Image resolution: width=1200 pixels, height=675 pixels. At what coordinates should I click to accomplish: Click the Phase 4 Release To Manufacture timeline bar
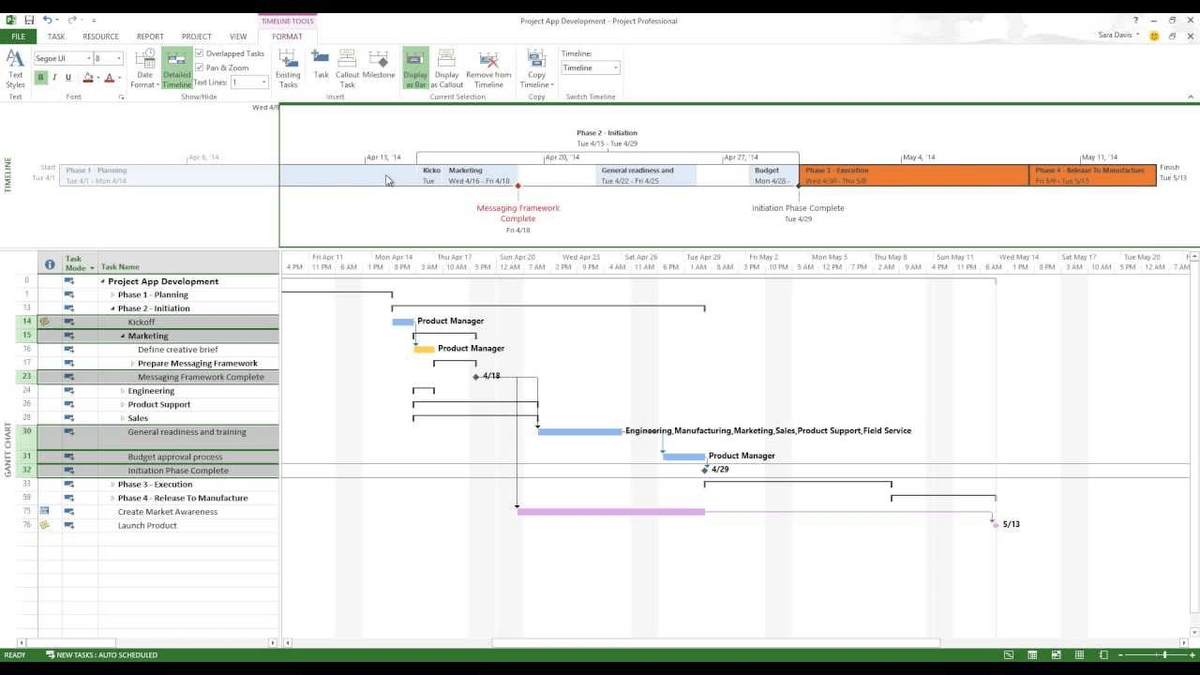1093,175
